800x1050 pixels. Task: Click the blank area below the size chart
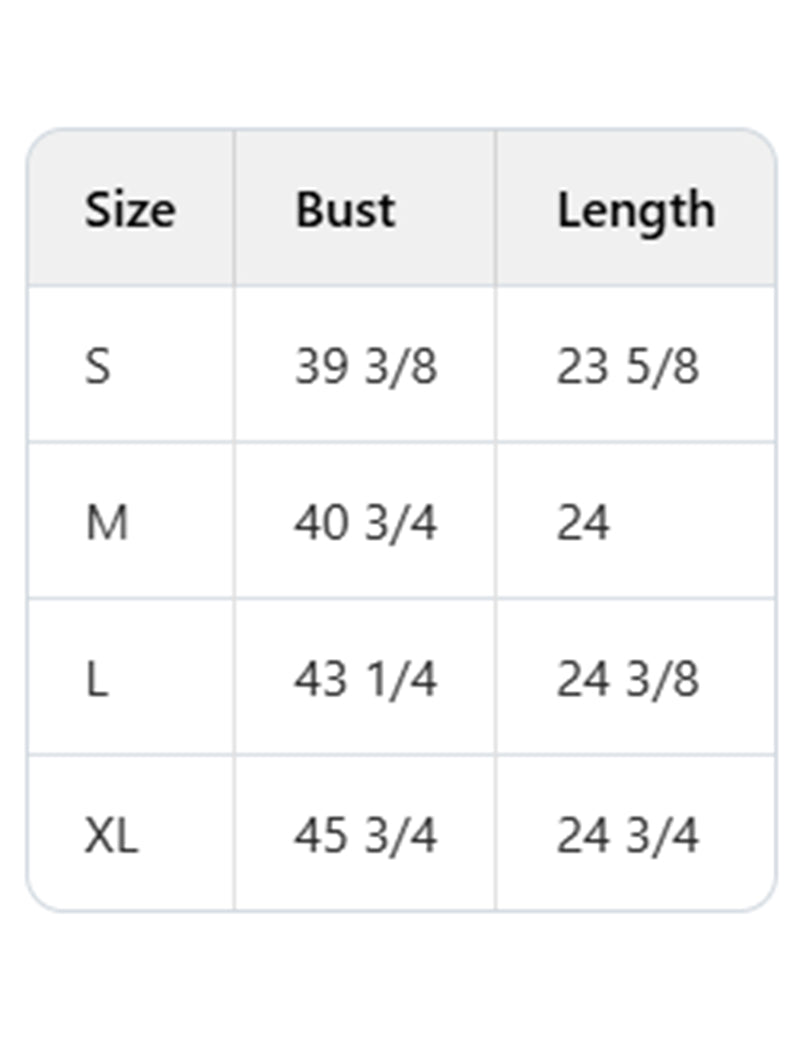[400, 980]
